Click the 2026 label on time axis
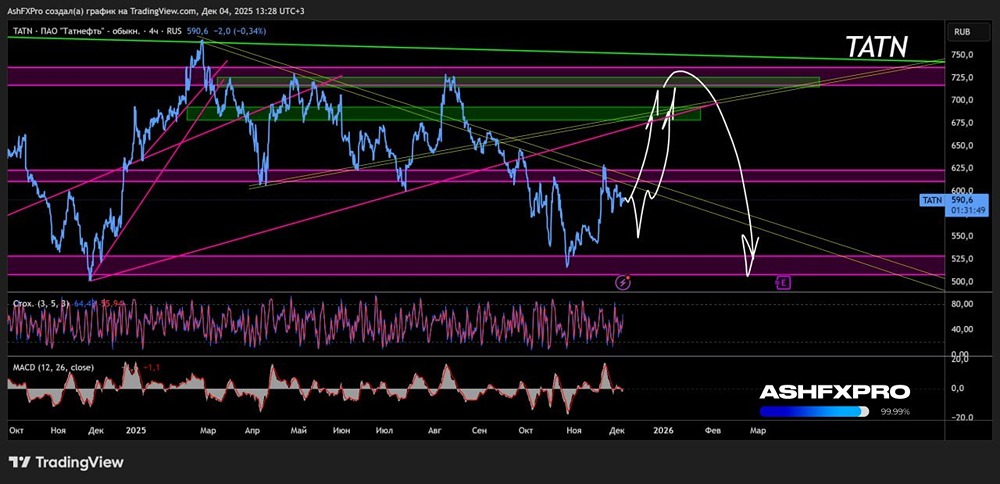 (x=663, y=430)
